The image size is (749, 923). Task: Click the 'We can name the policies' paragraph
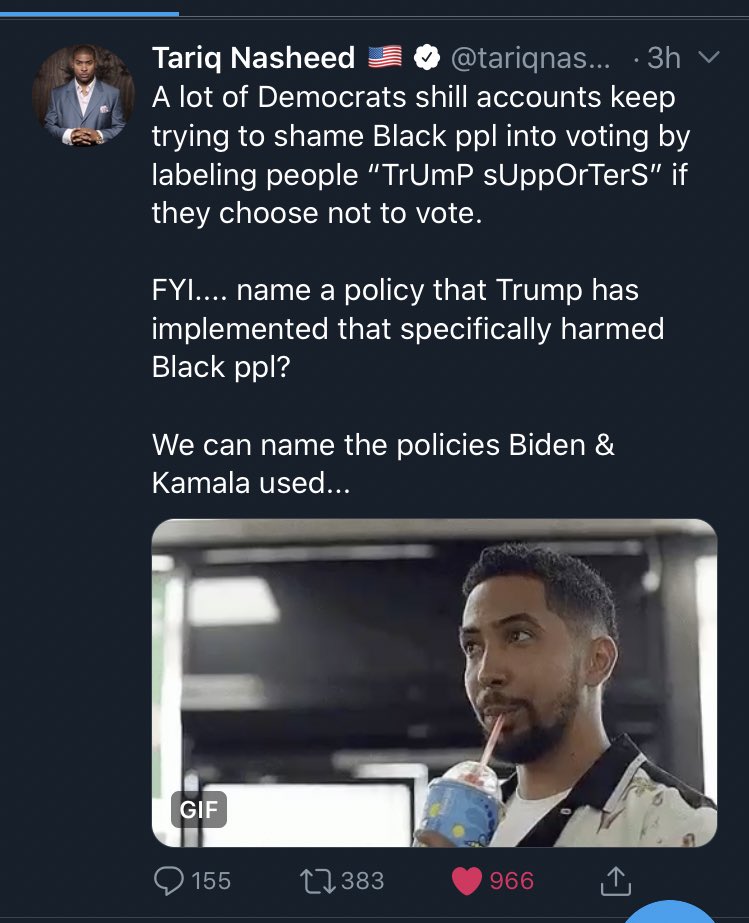click(383, 464)
